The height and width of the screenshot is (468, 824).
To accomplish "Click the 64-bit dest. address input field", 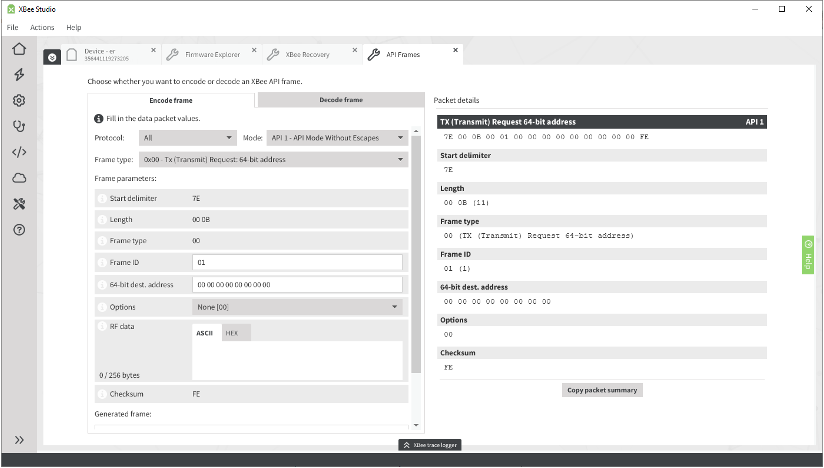I will [x=297, y=285].
